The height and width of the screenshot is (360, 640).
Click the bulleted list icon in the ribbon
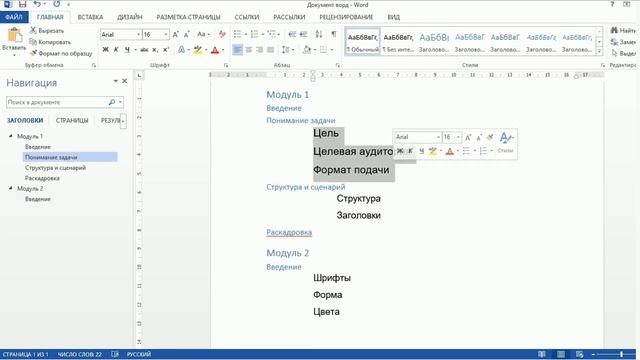238,34
